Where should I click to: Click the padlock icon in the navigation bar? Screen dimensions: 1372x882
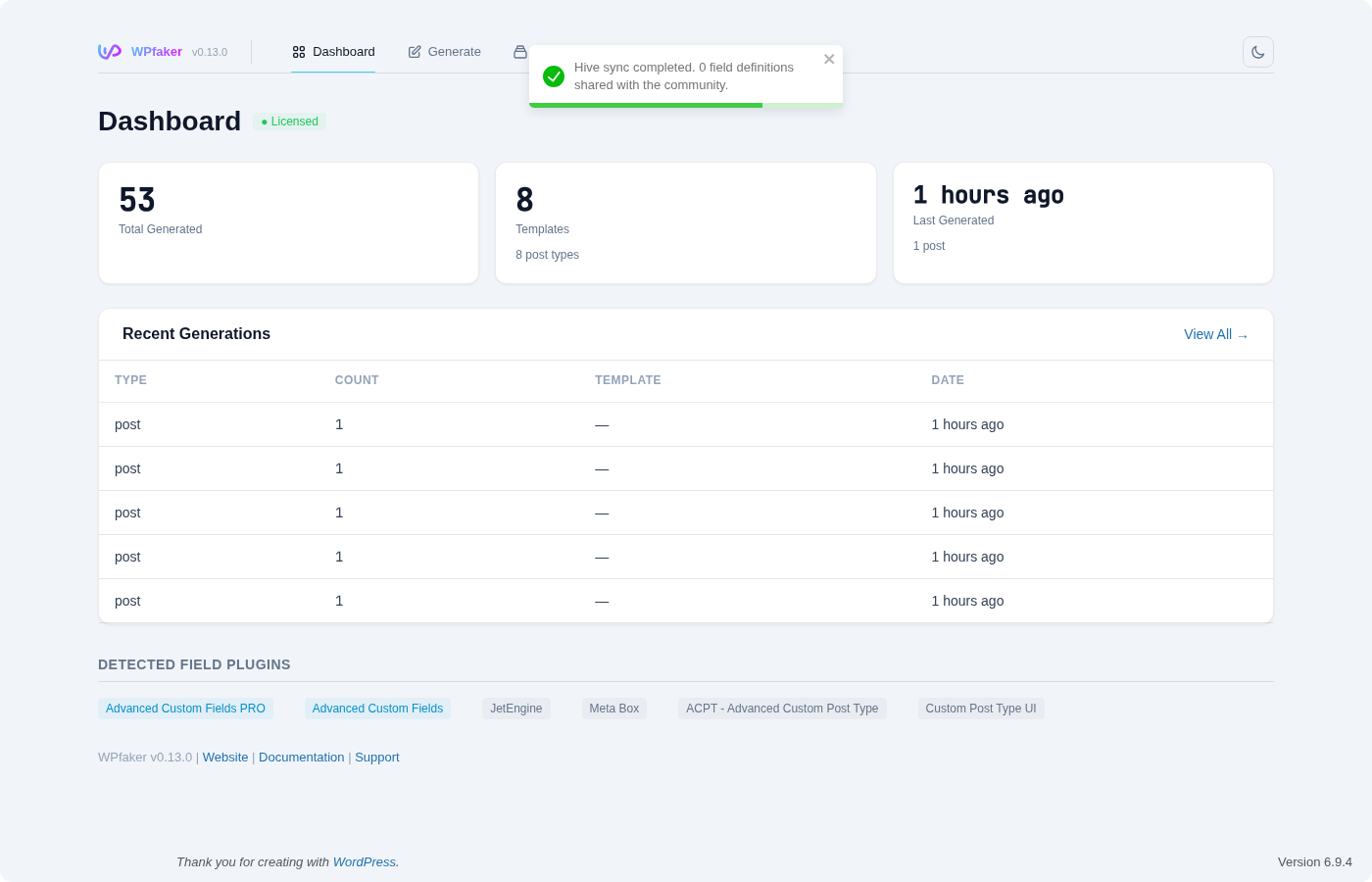520,51
